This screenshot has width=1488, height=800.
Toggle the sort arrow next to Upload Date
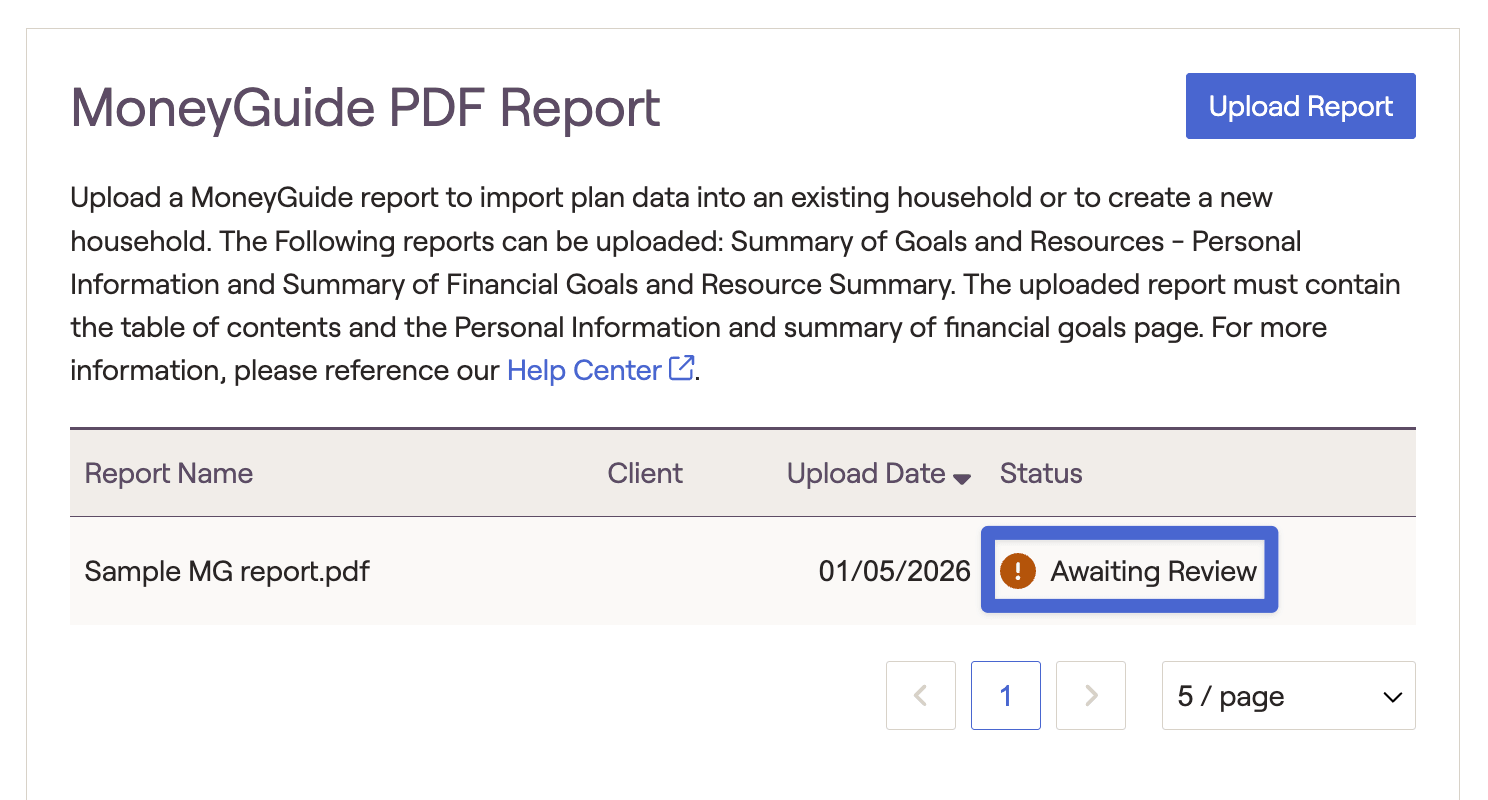pyautogui.click(x=962, y=479)
